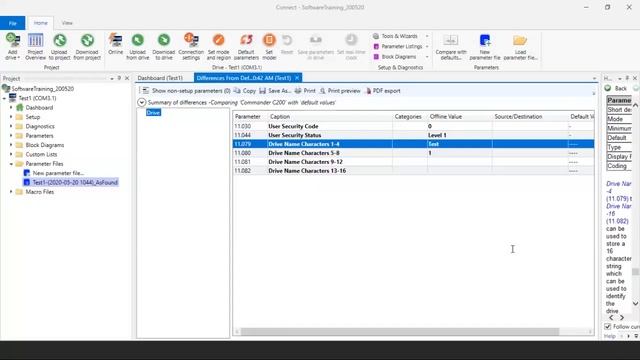
Task: Expand the Setup folder
Action: (x=11, y=117)
